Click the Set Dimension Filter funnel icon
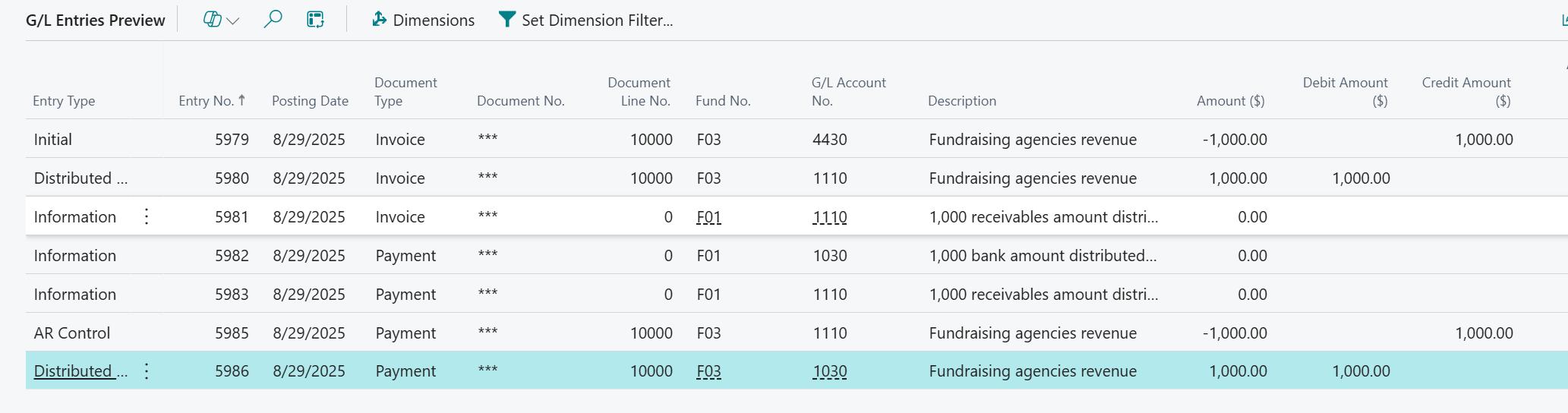Screen dimensions: 1568x413 (x=506, y=20)
